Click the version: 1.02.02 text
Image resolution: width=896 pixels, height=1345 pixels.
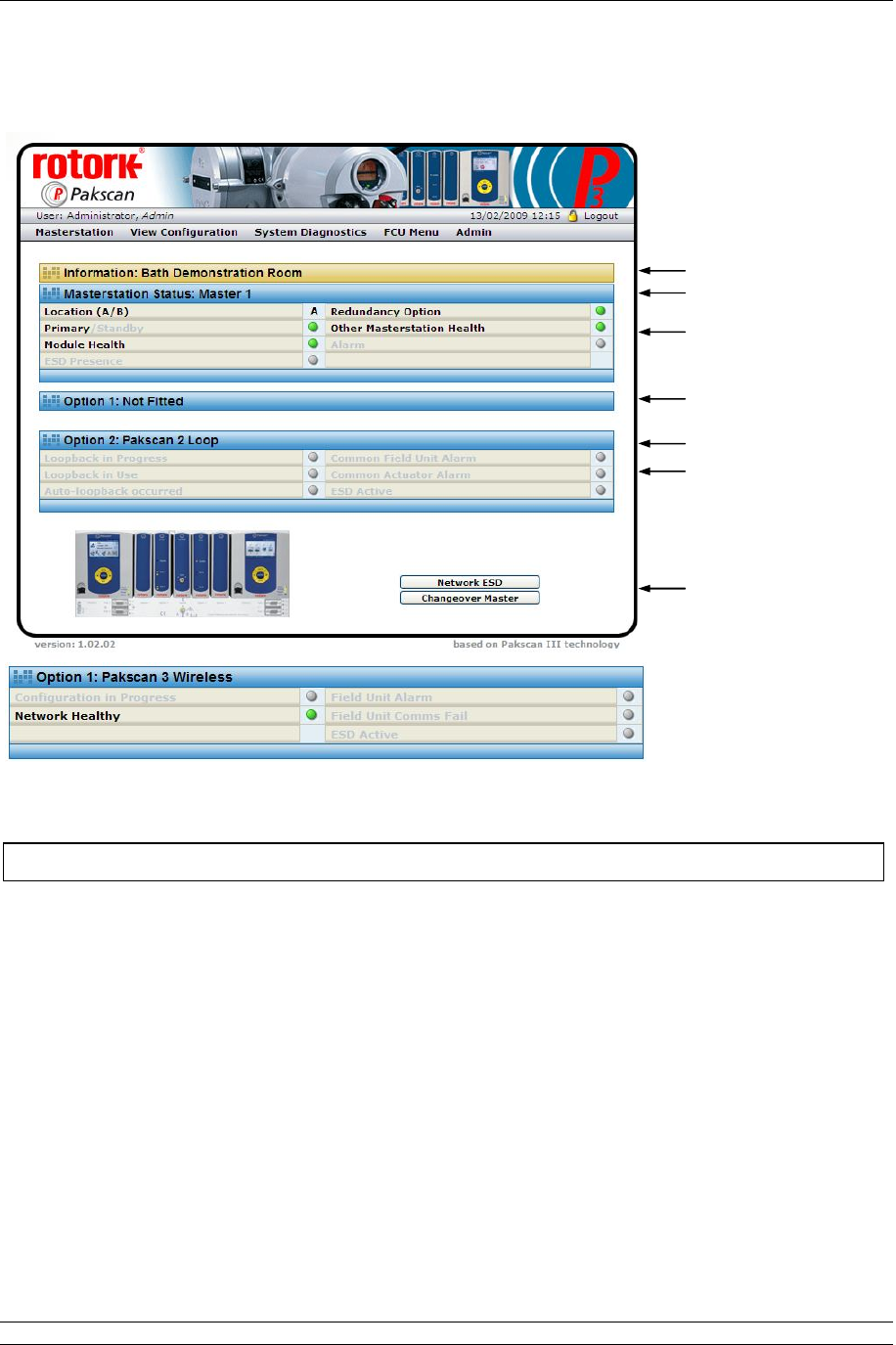click(75, 645)
